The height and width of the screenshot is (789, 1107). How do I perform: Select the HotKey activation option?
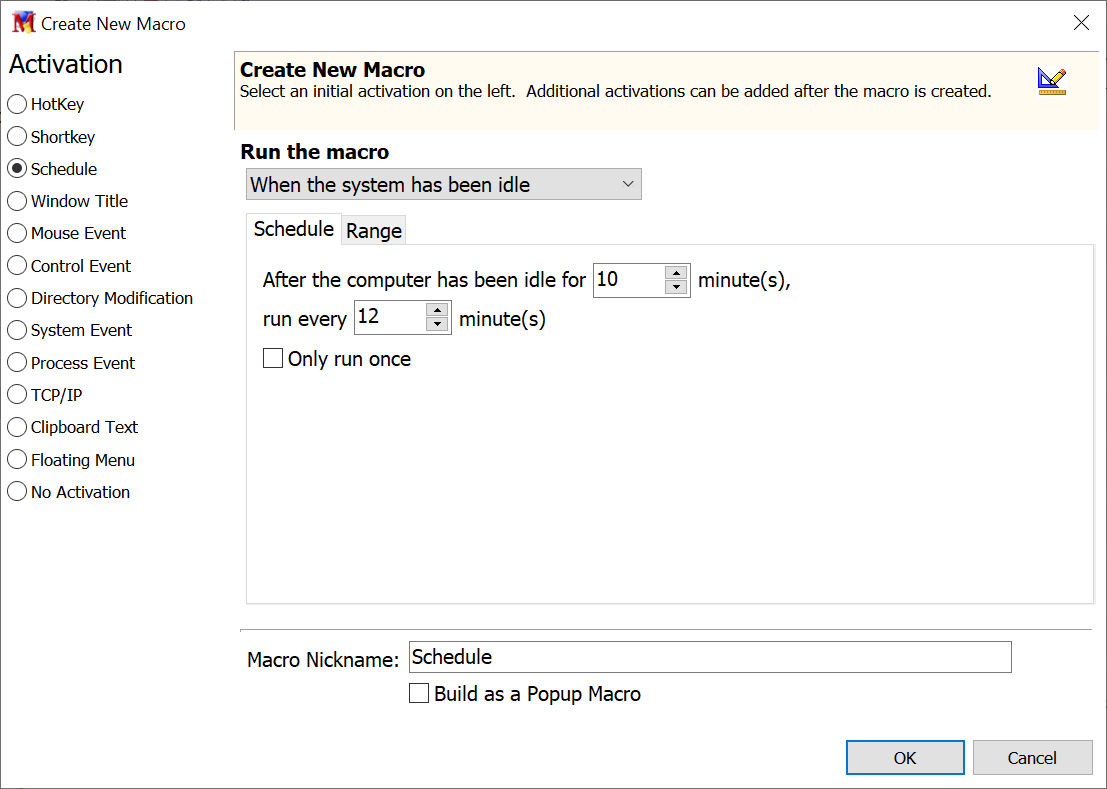tap(17, 104)
